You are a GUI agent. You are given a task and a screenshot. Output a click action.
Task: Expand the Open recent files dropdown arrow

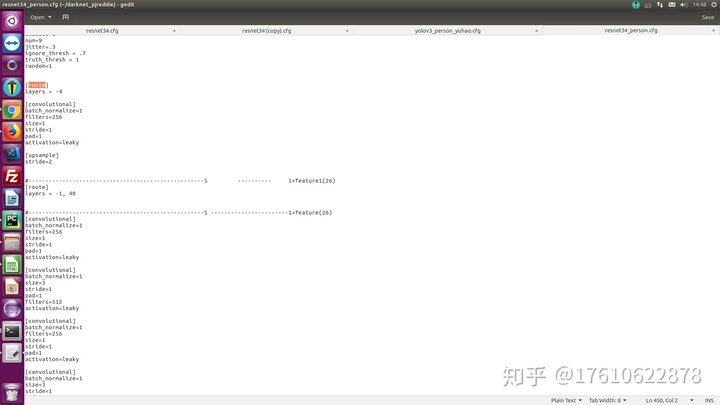tap(51, 17)
